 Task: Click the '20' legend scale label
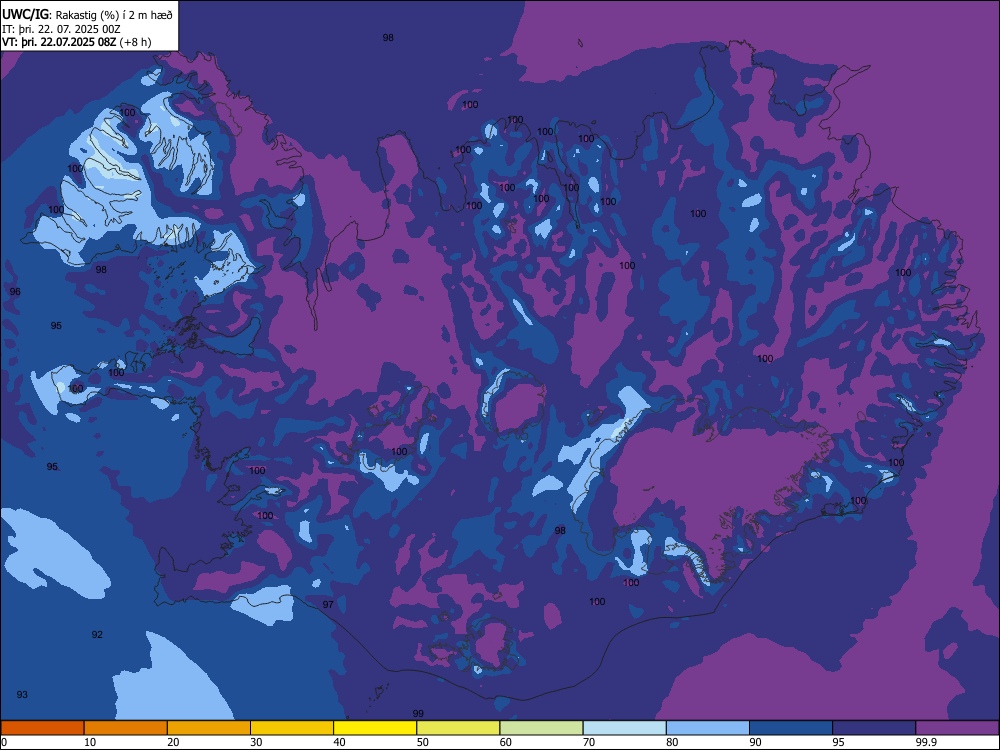[x=173, y=742]
